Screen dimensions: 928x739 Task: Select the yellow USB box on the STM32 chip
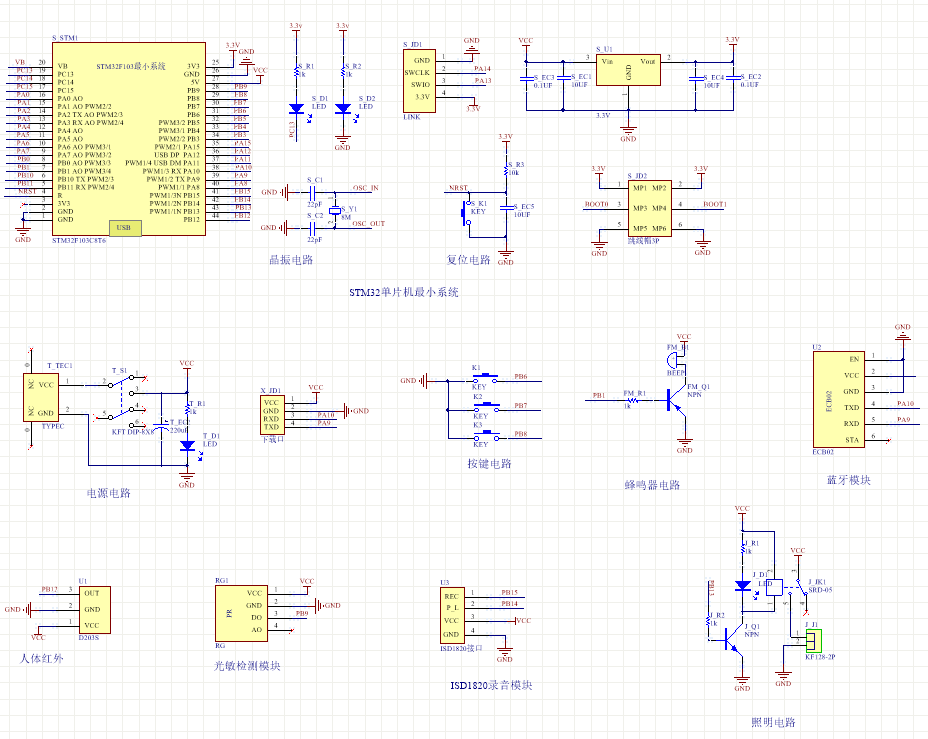(x=123, y=228)
